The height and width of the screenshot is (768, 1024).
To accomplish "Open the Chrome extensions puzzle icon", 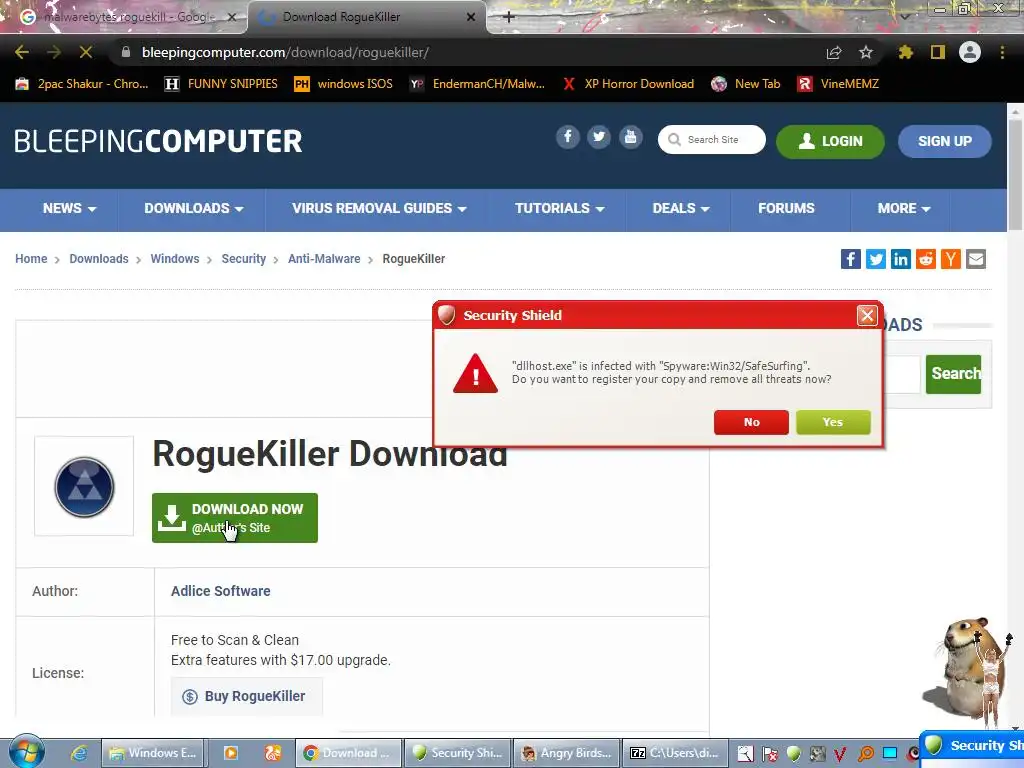I will (906, 52).
